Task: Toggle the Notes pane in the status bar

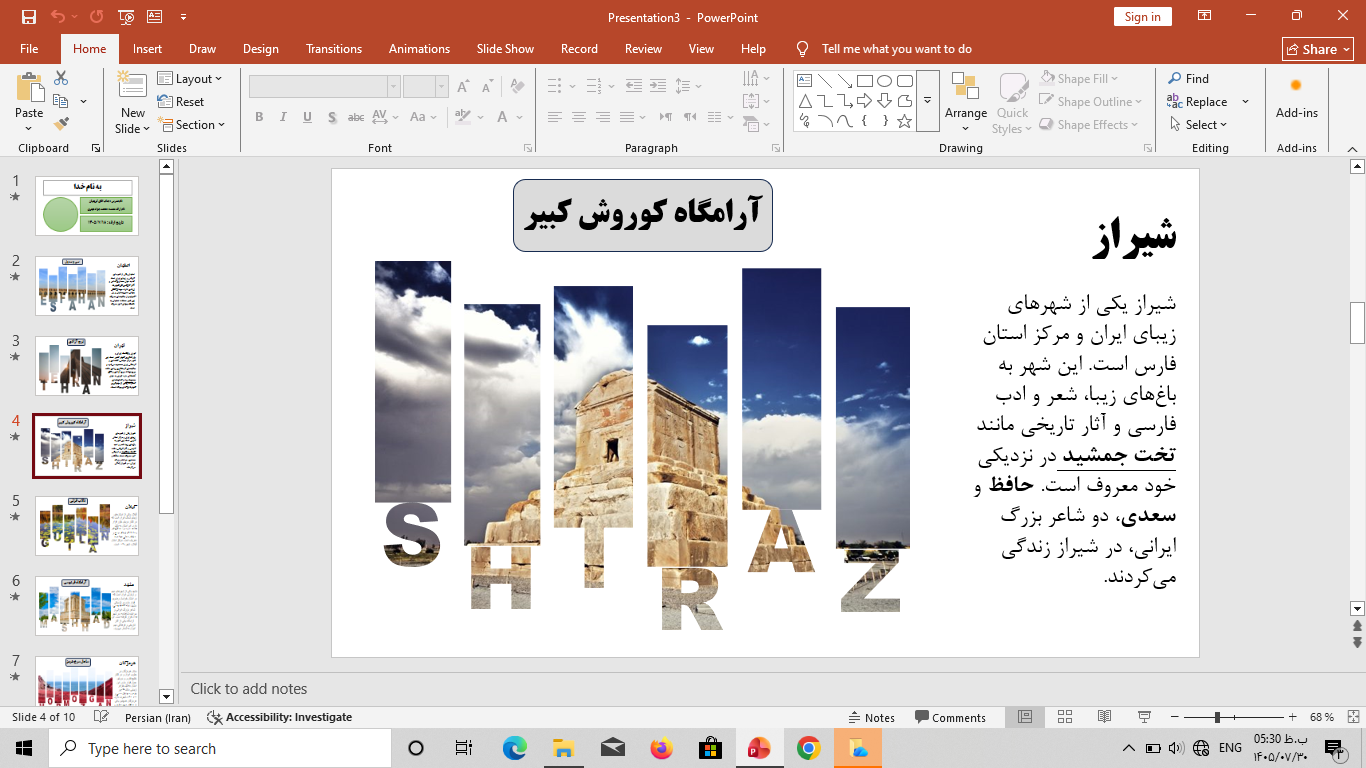Action: tap(871, 717)
